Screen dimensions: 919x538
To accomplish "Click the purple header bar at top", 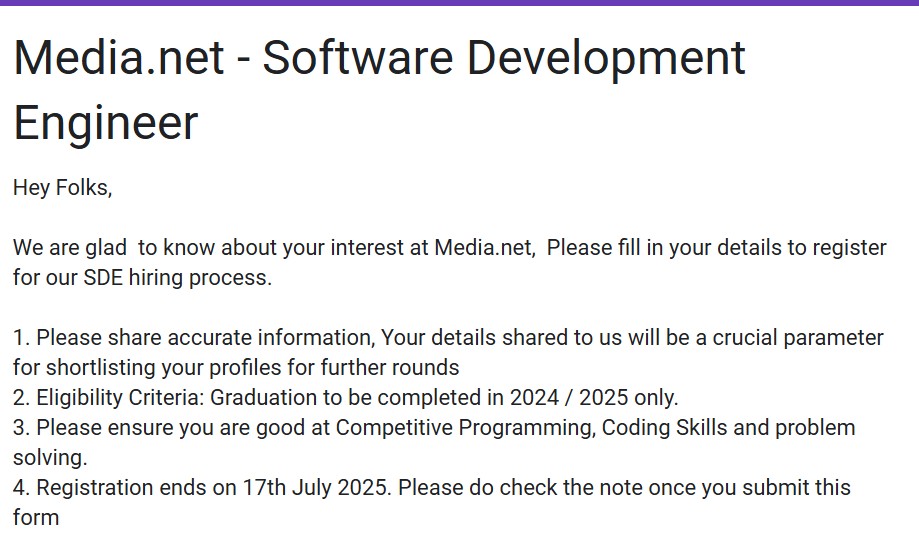I will coord(459,3).
